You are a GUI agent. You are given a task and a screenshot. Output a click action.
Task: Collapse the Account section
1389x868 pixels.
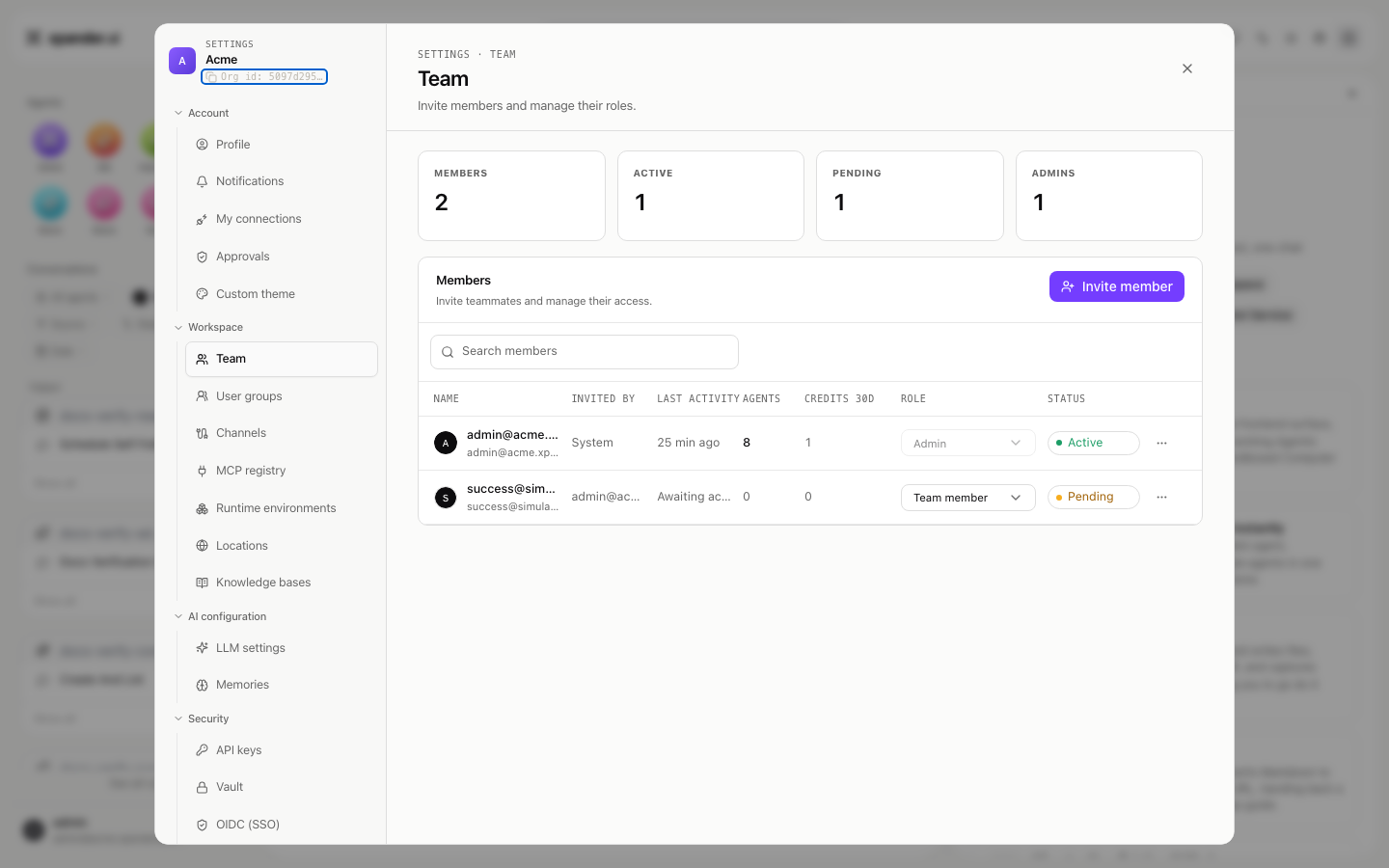click(x=202, y=113)
